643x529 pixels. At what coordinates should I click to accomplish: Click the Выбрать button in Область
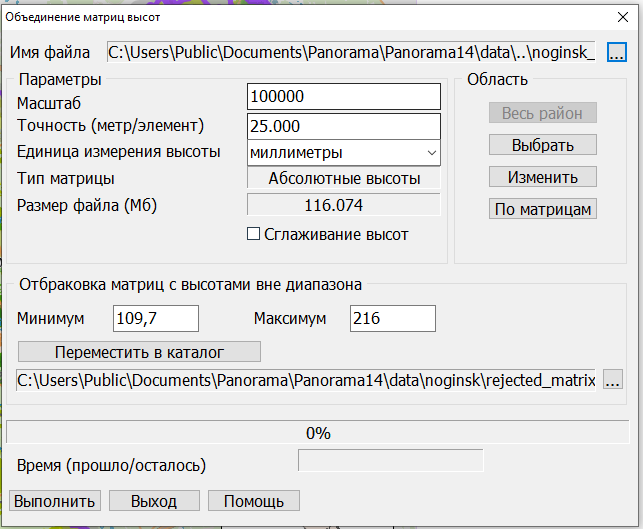tap(543, 145)
